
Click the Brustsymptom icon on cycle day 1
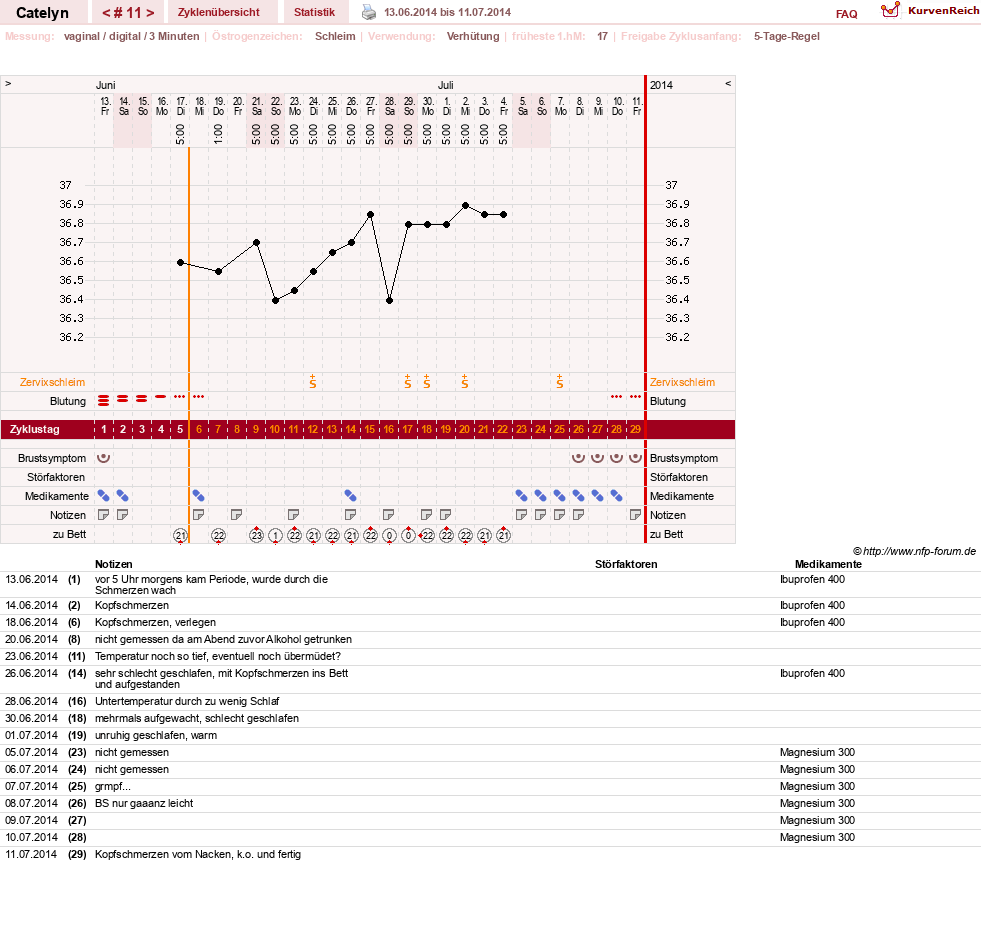(x=104, y=458)
